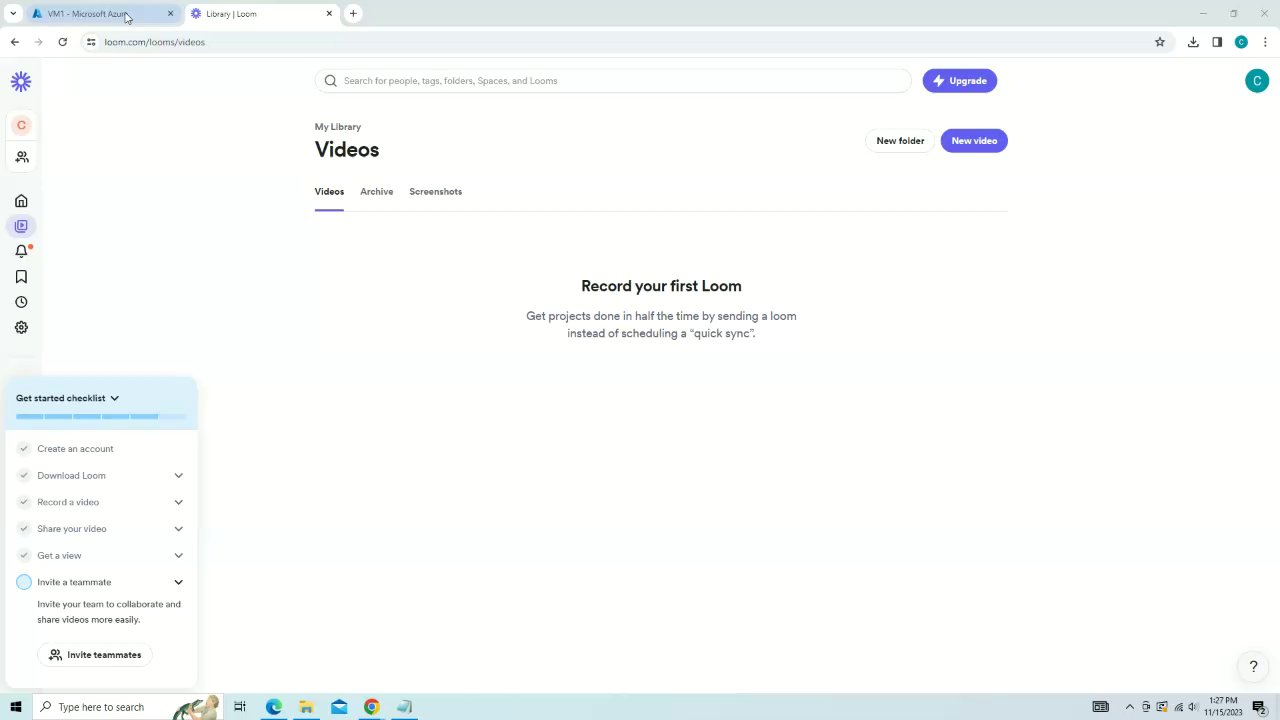Image resolution: width=1280 pixels, height=720 pixels.
Task: Open File Explorer from taskbar
Action: tap(306, 707)
